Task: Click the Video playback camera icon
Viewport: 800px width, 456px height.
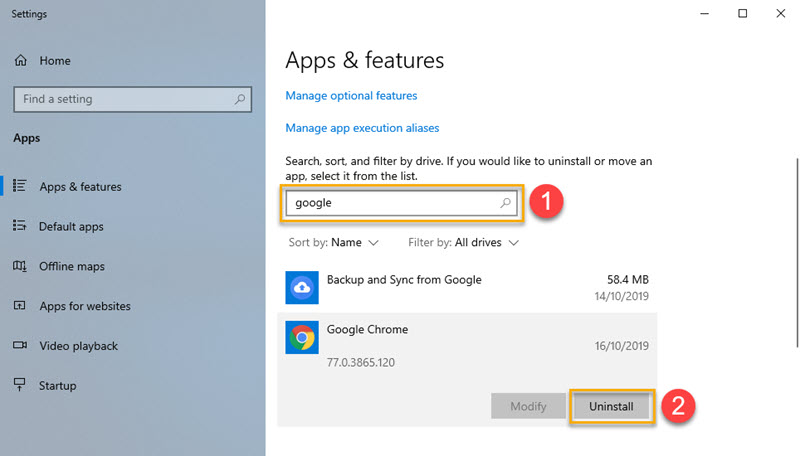Action: pos(19,345)
